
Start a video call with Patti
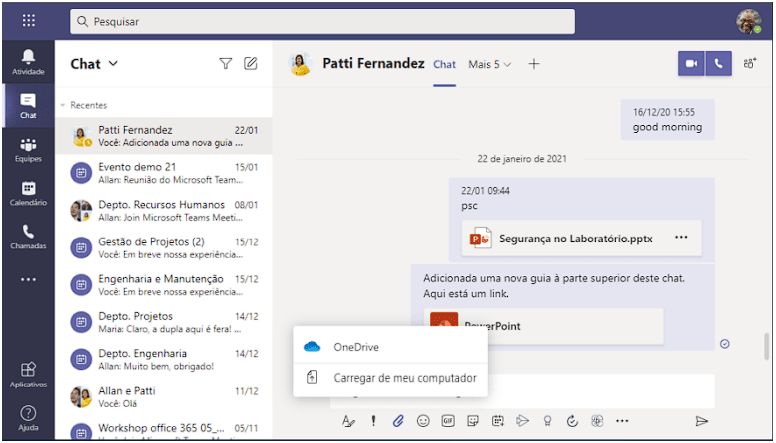click(691, 63)
